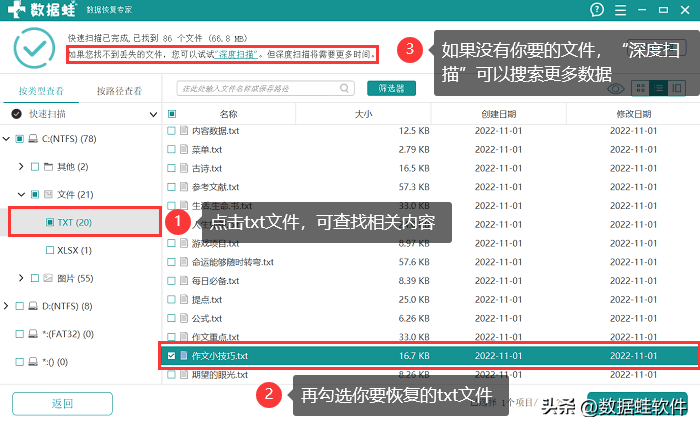Screen dimensions: 700x428
Task: Sort by 名称 column header
Action: point(229,114)
